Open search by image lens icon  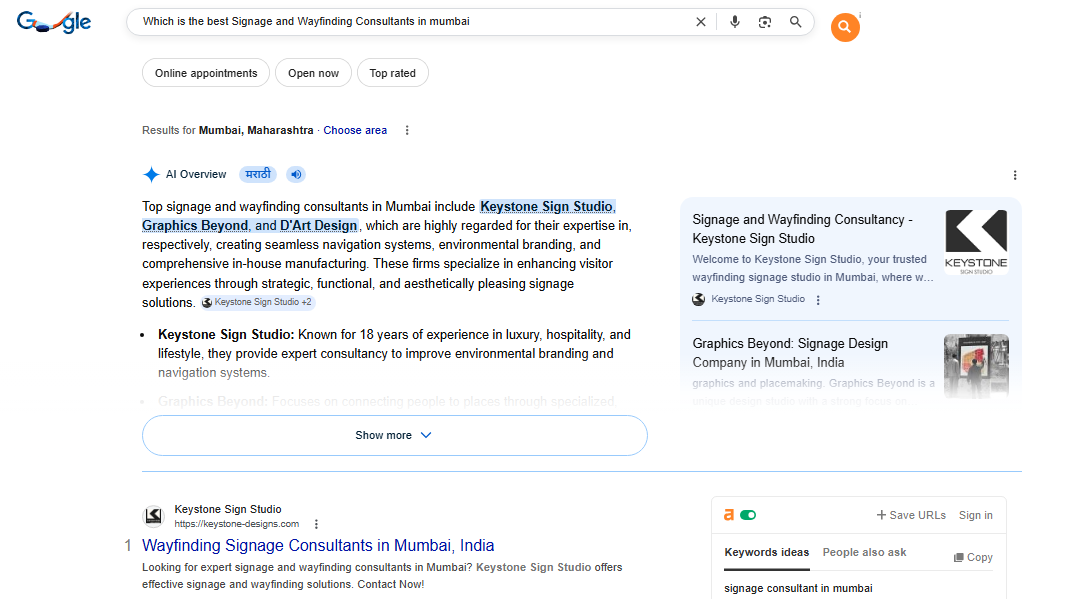coord(765,22)
